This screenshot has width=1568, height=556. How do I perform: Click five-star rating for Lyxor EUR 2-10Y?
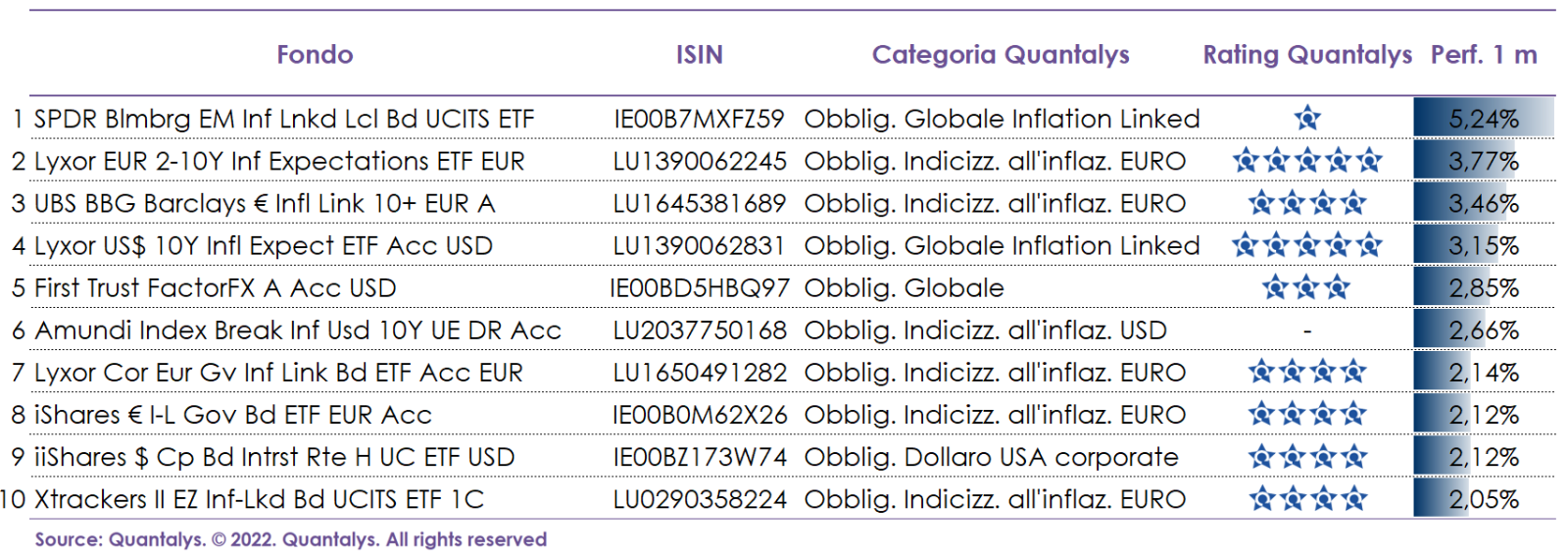pyautogui.click(x=1307, y=161)
